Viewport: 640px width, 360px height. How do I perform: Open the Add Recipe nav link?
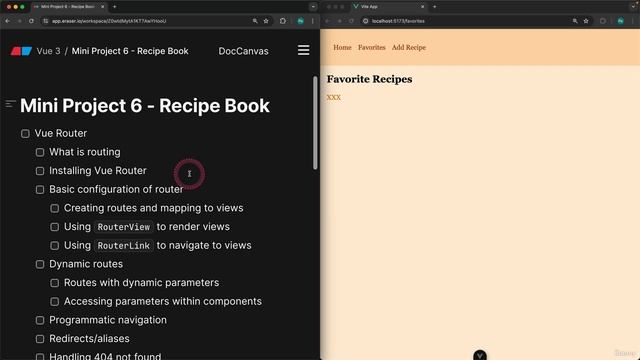(409, 47)
